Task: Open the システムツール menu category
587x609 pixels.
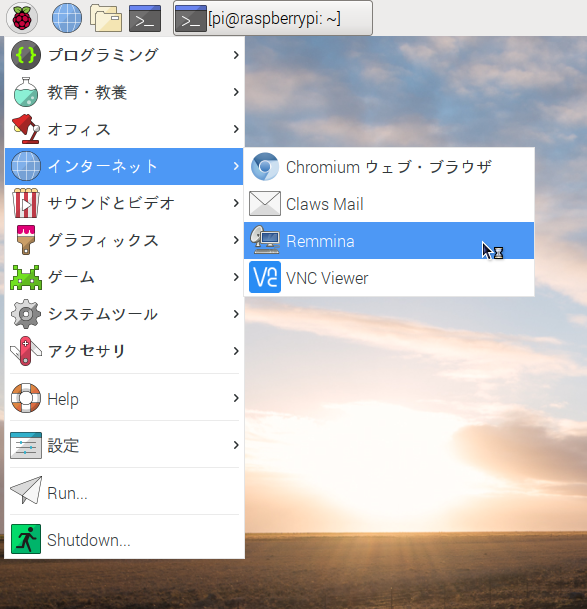Action: click(124, 314)
